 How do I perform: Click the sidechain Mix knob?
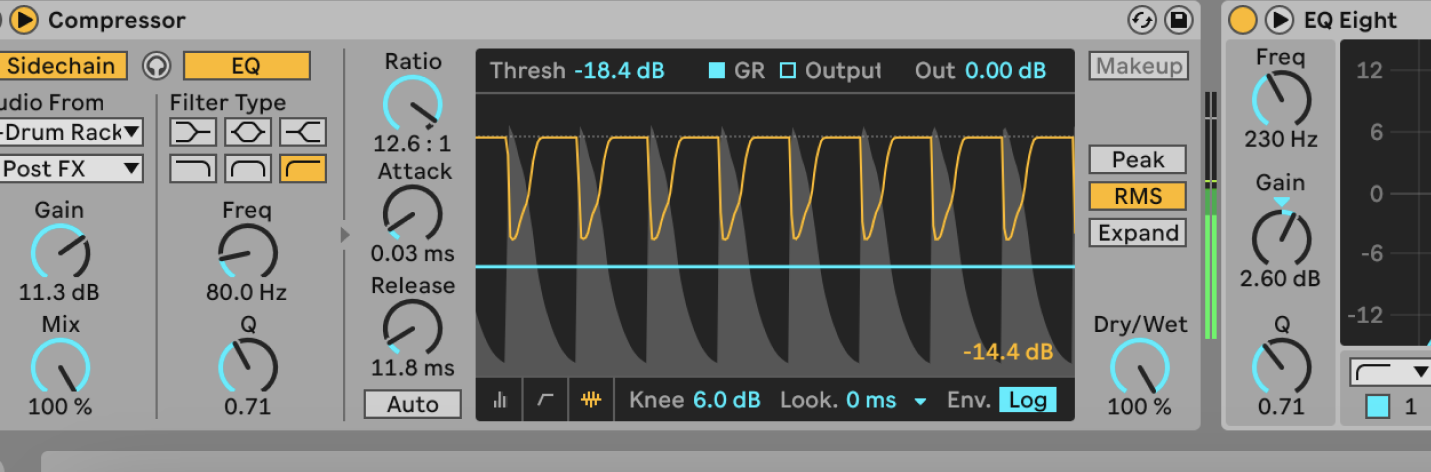coord(60,366)
